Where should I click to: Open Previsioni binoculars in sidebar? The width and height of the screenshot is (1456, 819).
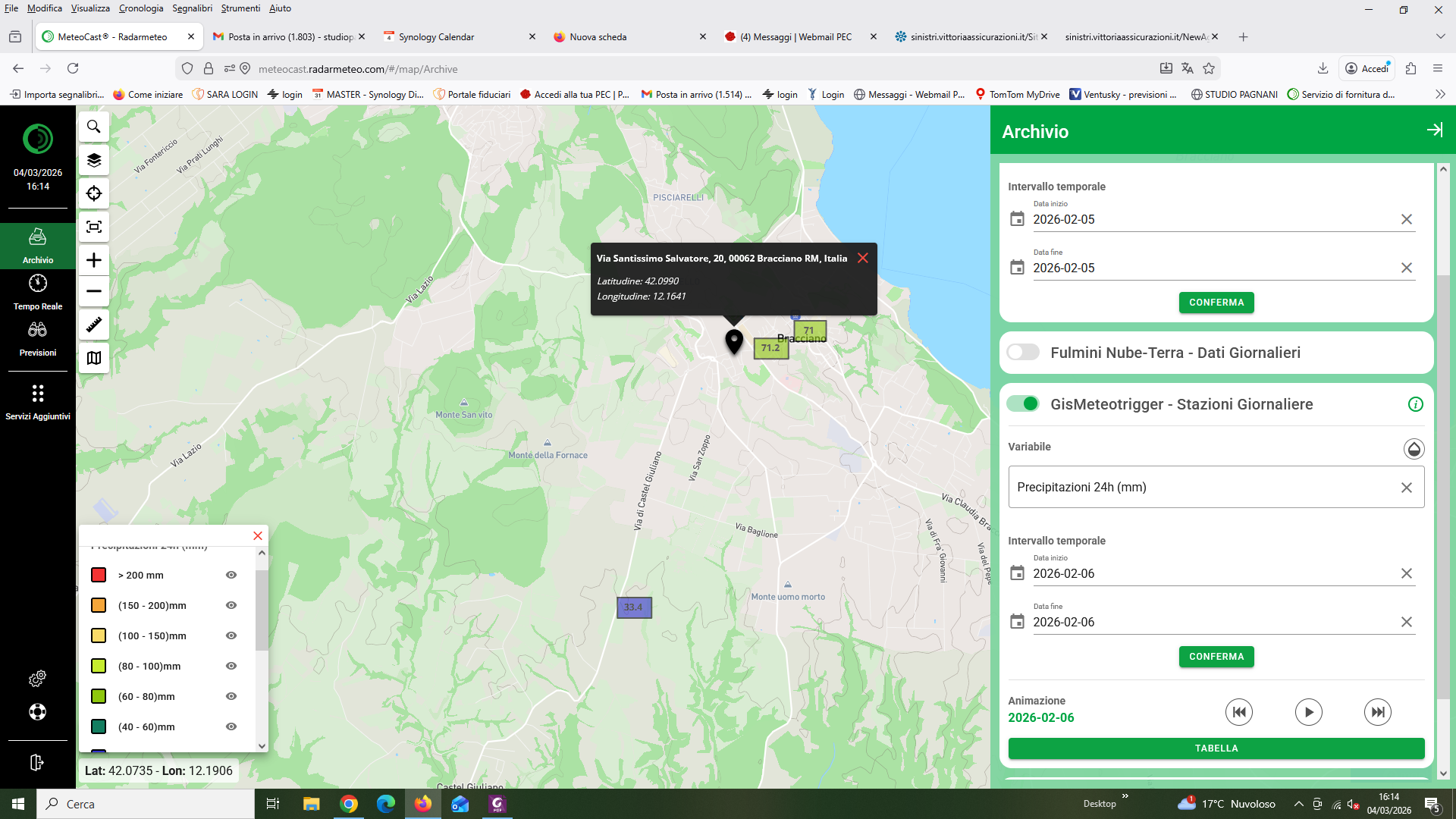tap(38, 338)
